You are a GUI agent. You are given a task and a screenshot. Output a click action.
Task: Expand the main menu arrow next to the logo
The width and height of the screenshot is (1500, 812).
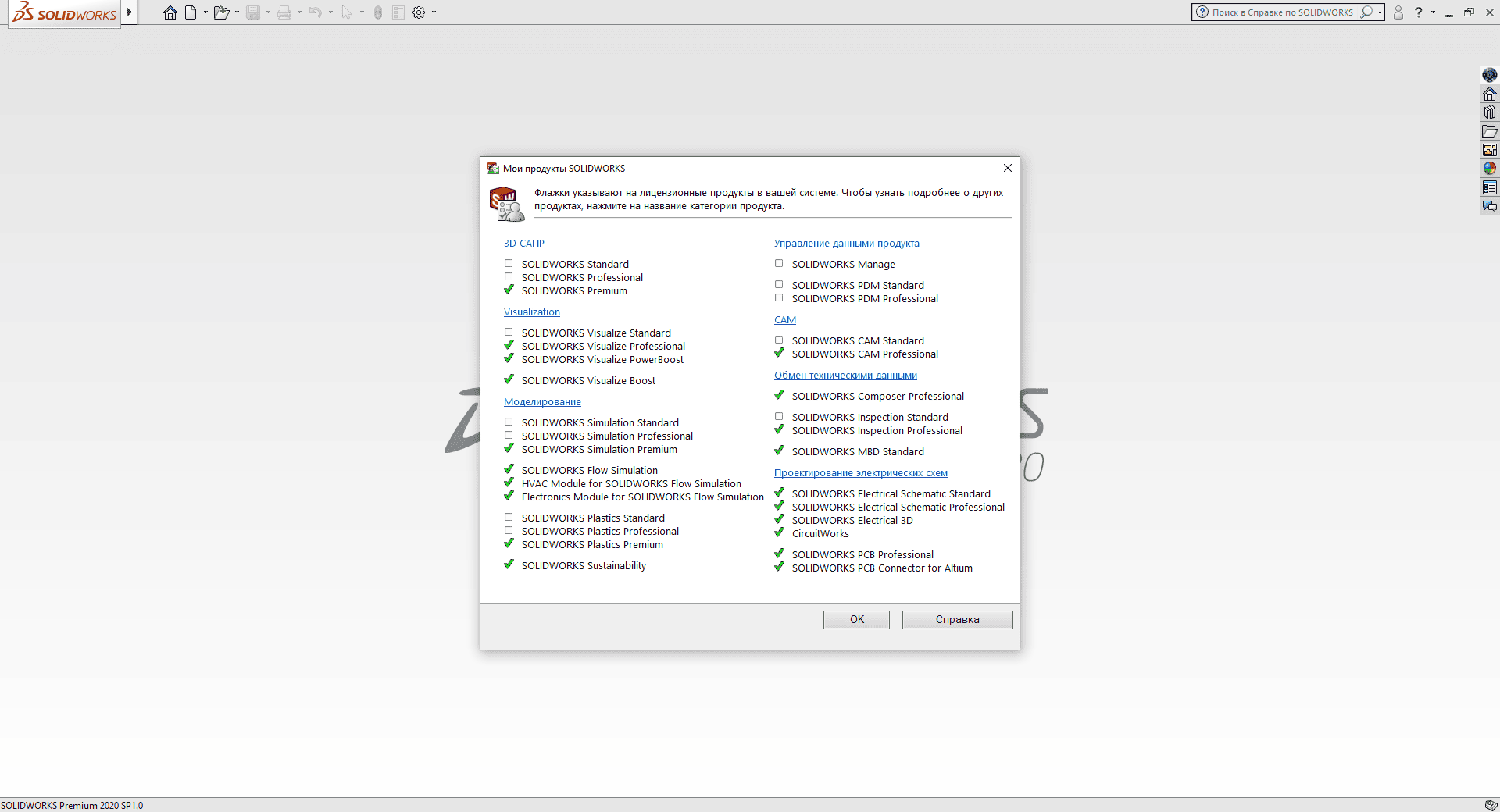click(129, 12)
